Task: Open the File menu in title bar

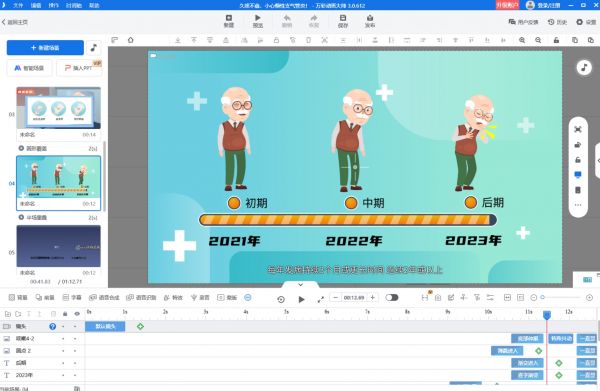Action: [x=18, y=5]
